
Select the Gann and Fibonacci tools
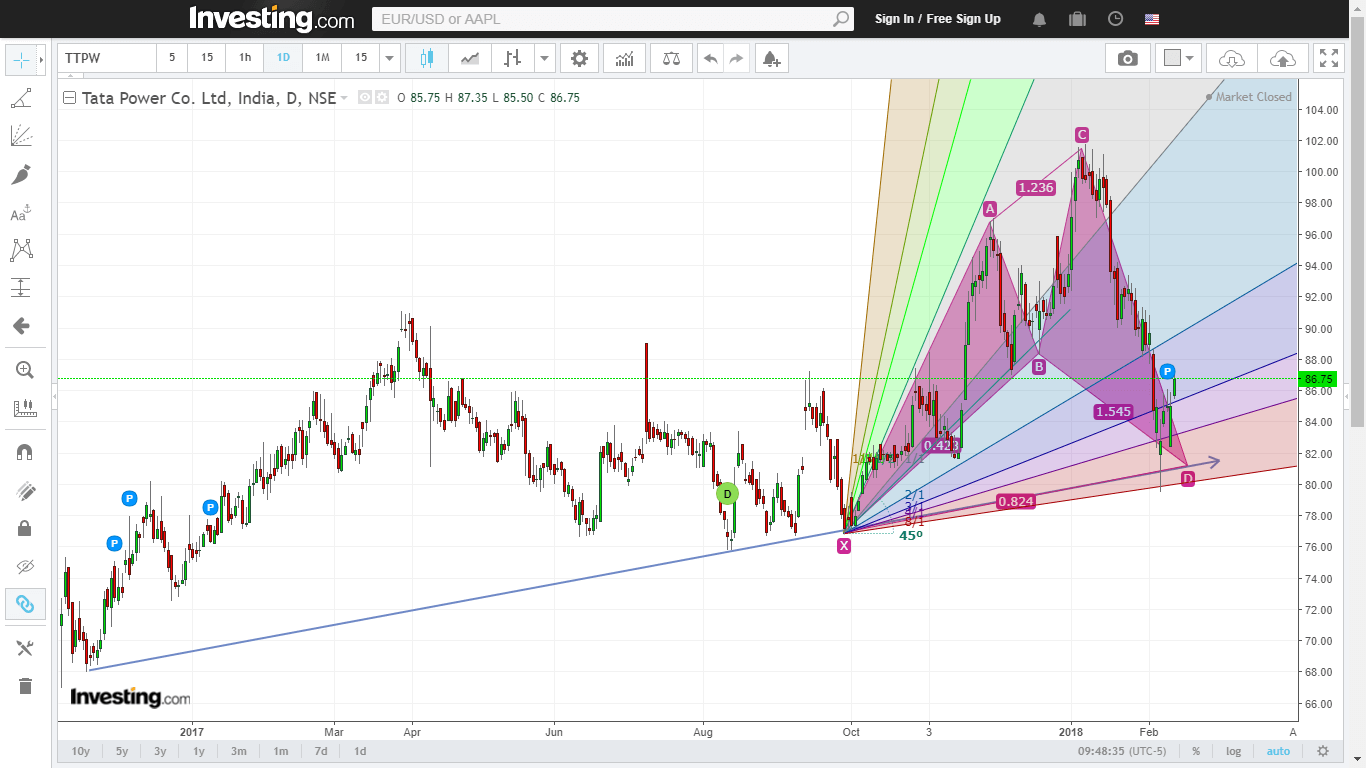pyautogui.click(x=21, y=136)
